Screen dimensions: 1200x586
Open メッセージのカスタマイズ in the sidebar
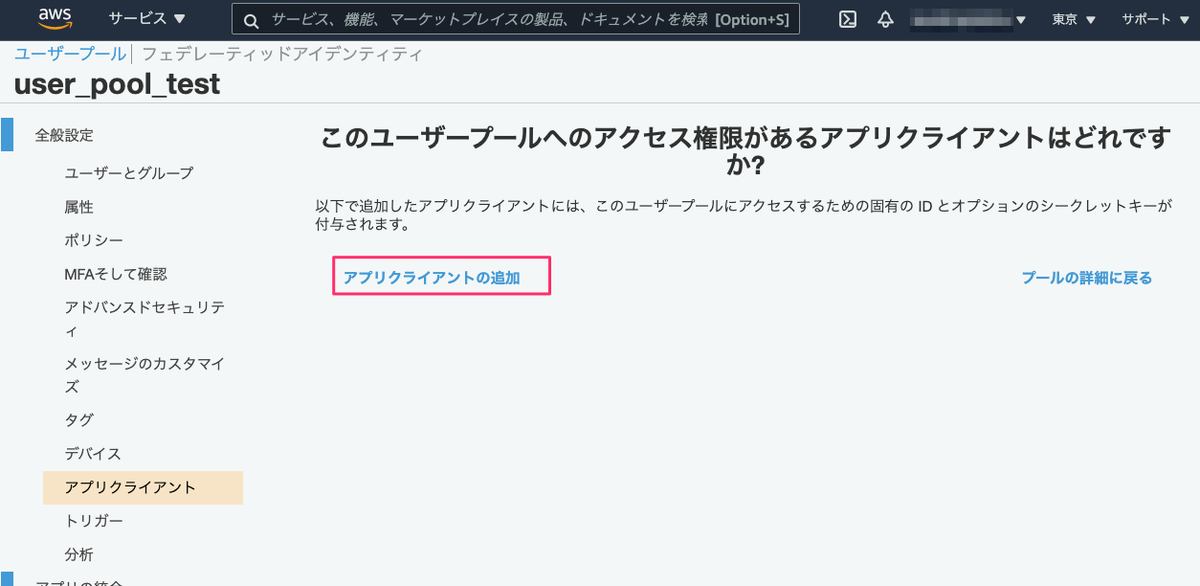[x=145, y=374]
